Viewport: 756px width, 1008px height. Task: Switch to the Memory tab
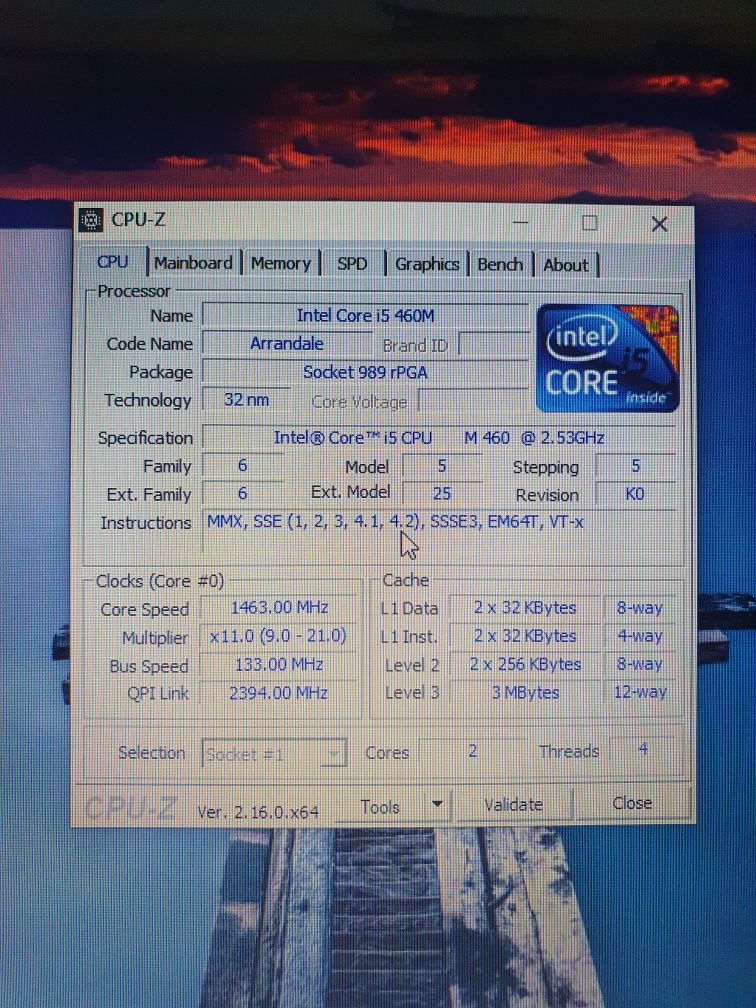click(280, 264)
